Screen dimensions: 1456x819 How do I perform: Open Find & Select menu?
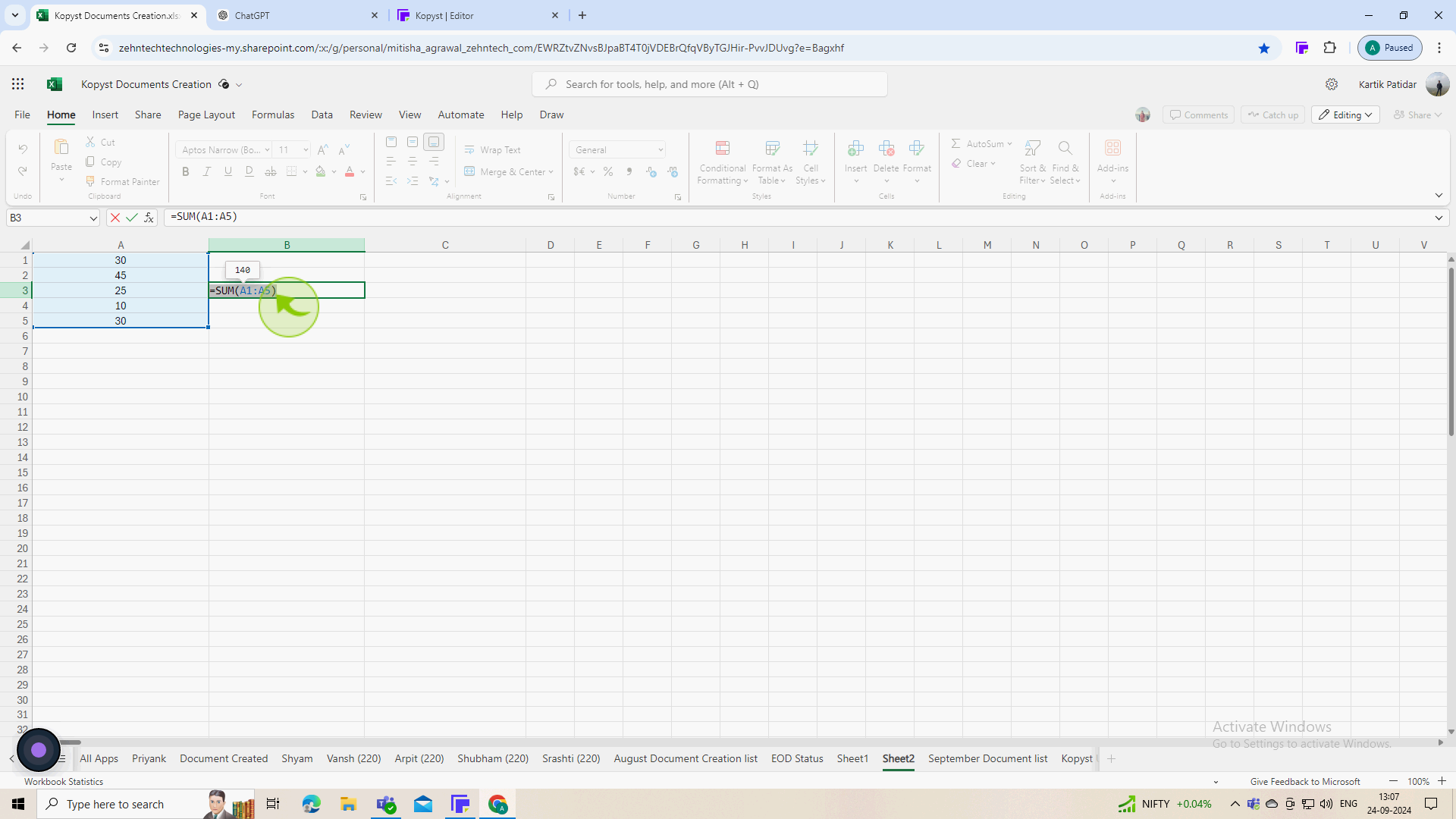coord(1065,162)
